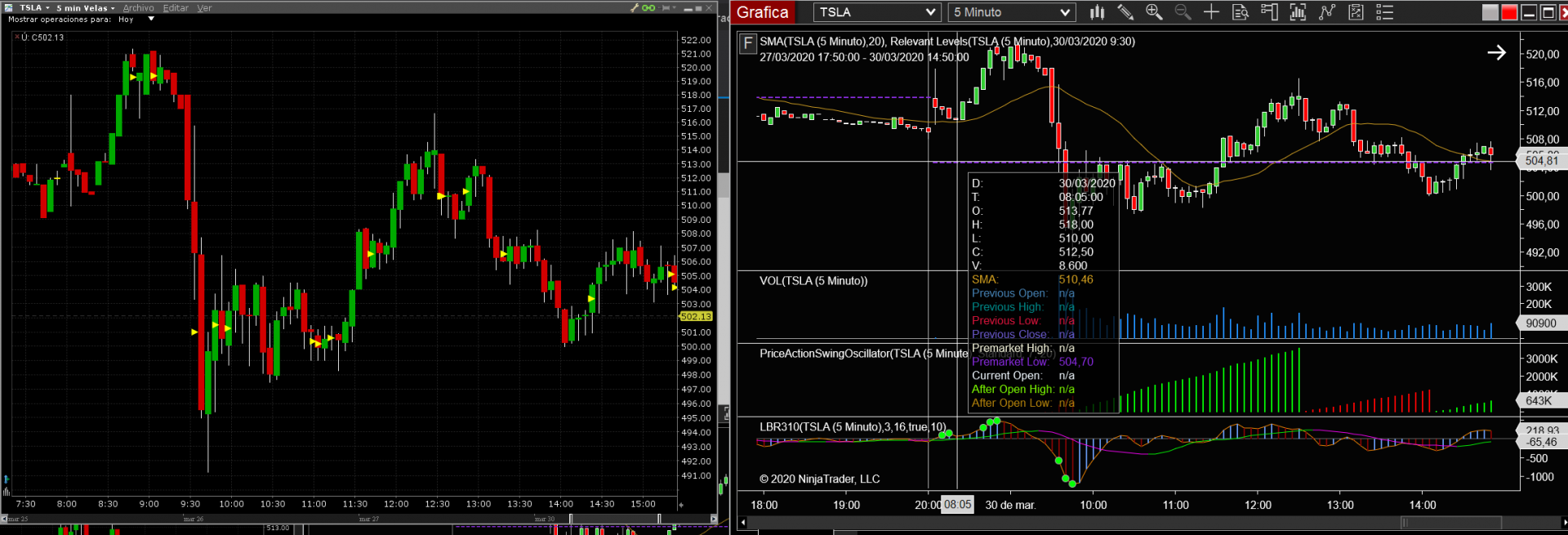Open the Editar menu
The width and height of the screenshot is (1568, 535).
coord(176,7)
